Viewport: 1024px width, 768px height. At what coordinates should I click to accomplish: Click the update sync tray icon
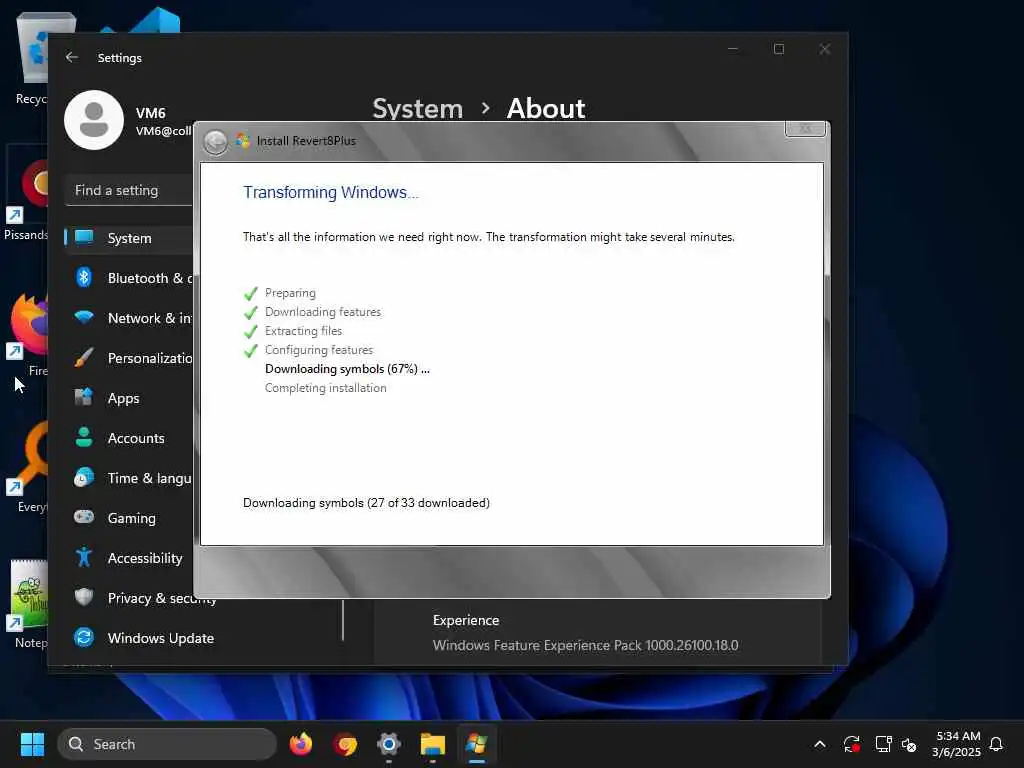[852, 744]
